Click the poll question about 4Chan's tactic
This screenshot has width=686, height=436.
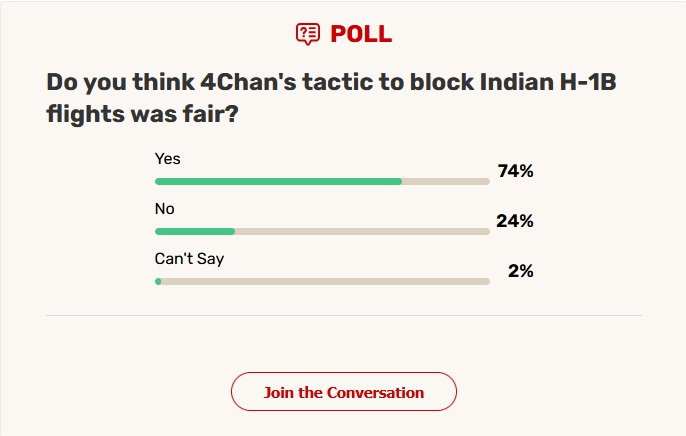coord(331,98)
